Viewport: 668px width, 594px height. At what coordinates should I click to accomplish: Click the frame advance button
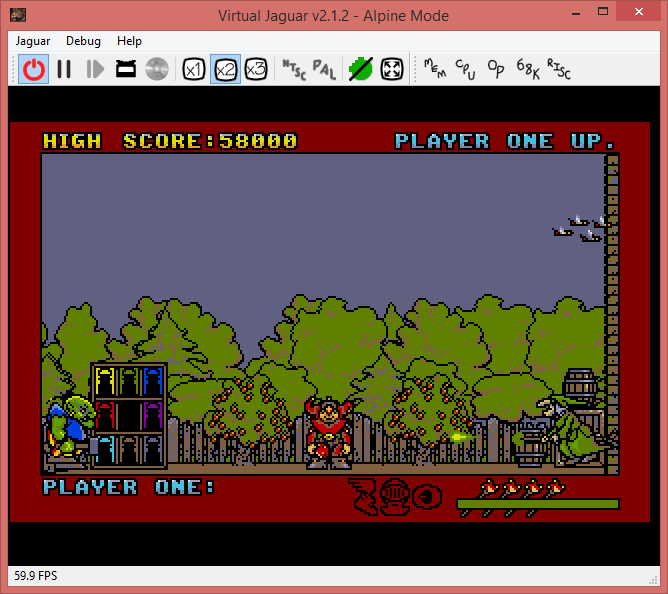click(x=95, y=69)
